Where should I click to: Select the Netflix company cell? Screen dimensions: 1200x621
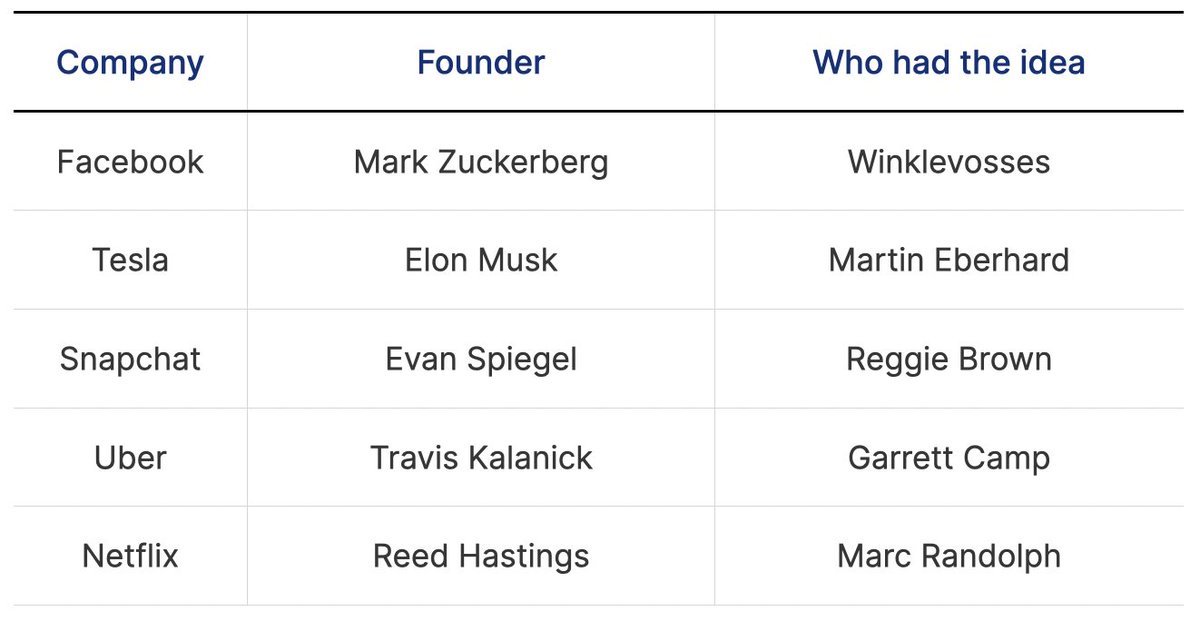coord(130,556)
